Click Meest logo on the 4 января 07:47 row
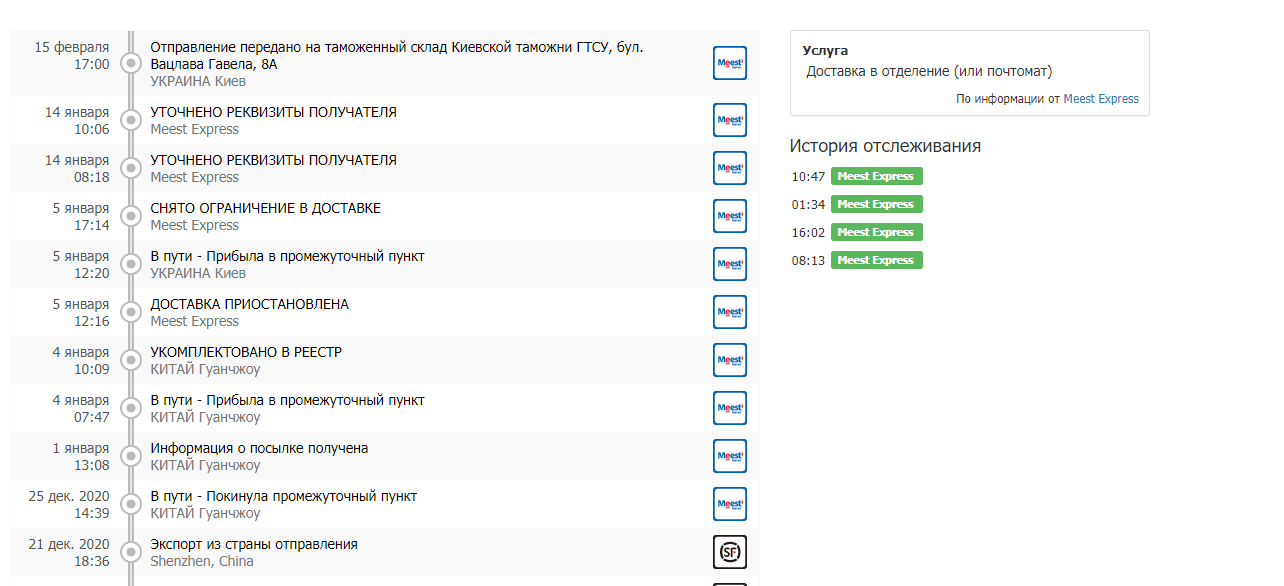 point(730,408)
